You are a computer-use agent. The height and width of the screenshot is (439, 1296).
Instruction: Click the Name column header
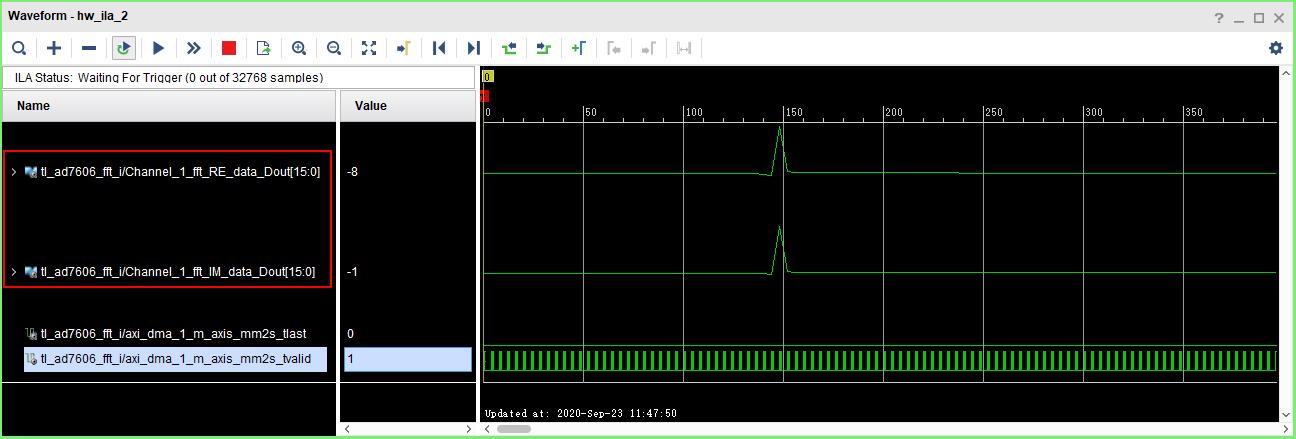click(34, 106)
